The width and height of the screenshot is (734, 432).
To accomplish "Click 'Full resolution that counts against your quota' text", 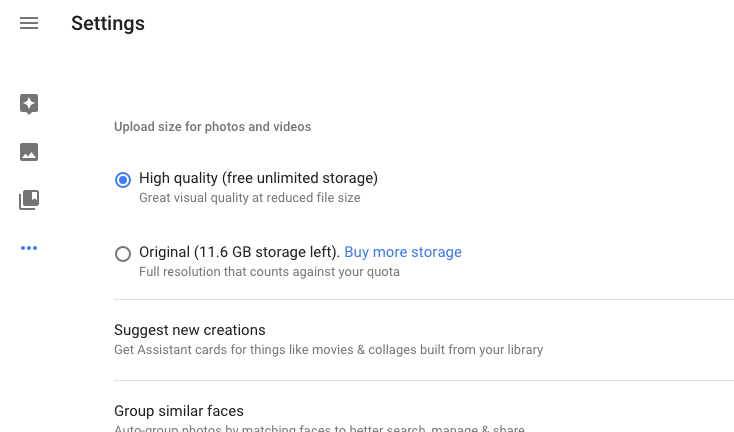I will tap(269, 272).
